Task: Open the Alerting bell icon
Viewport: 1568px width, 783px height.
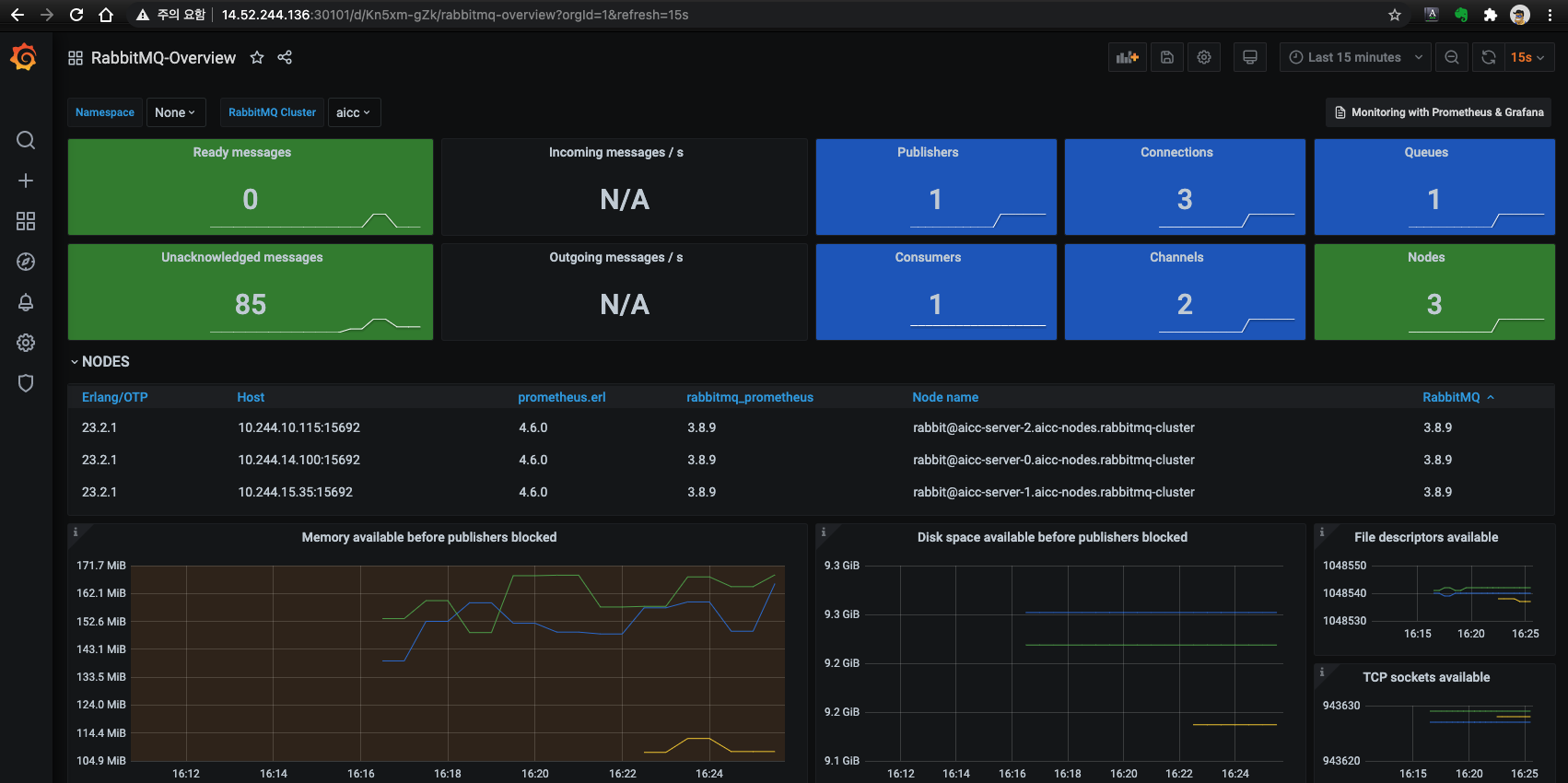Action: (26, 302)
